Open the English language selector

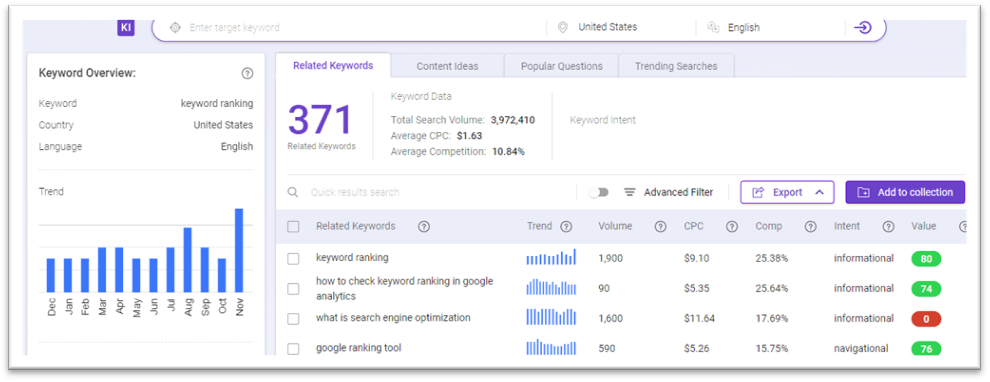[x=744, y=28]
